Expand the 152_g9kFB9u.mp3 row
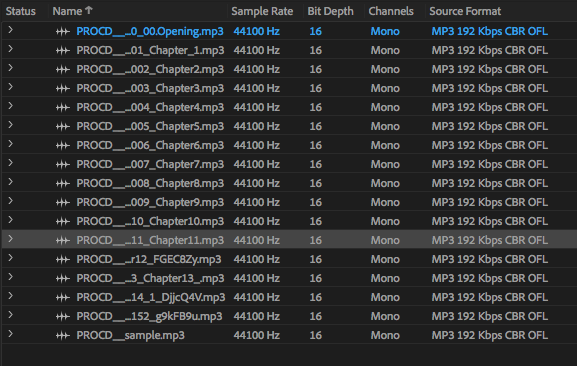 click(10, 315)
